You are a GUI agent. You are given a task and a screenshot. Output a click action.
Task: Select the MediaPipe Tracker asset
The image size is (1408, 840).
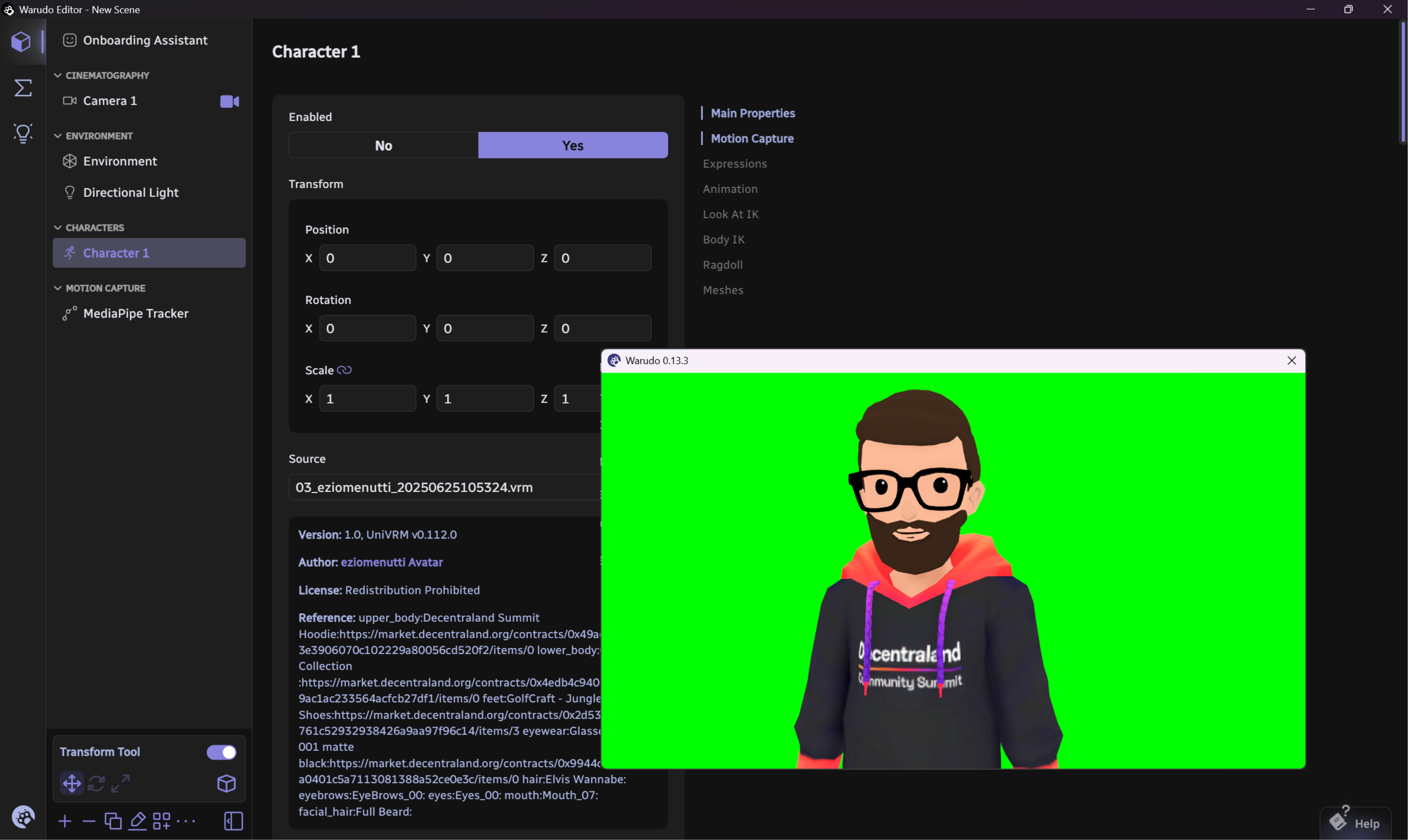click(149, 314)
